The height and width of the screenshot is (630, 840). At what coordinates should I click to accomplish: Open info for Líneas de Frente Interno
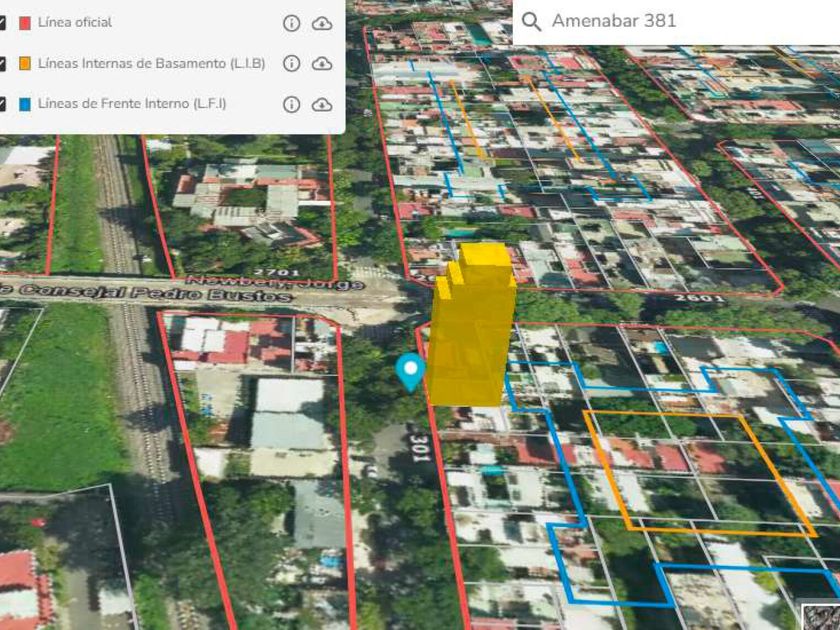click(291, 104)
